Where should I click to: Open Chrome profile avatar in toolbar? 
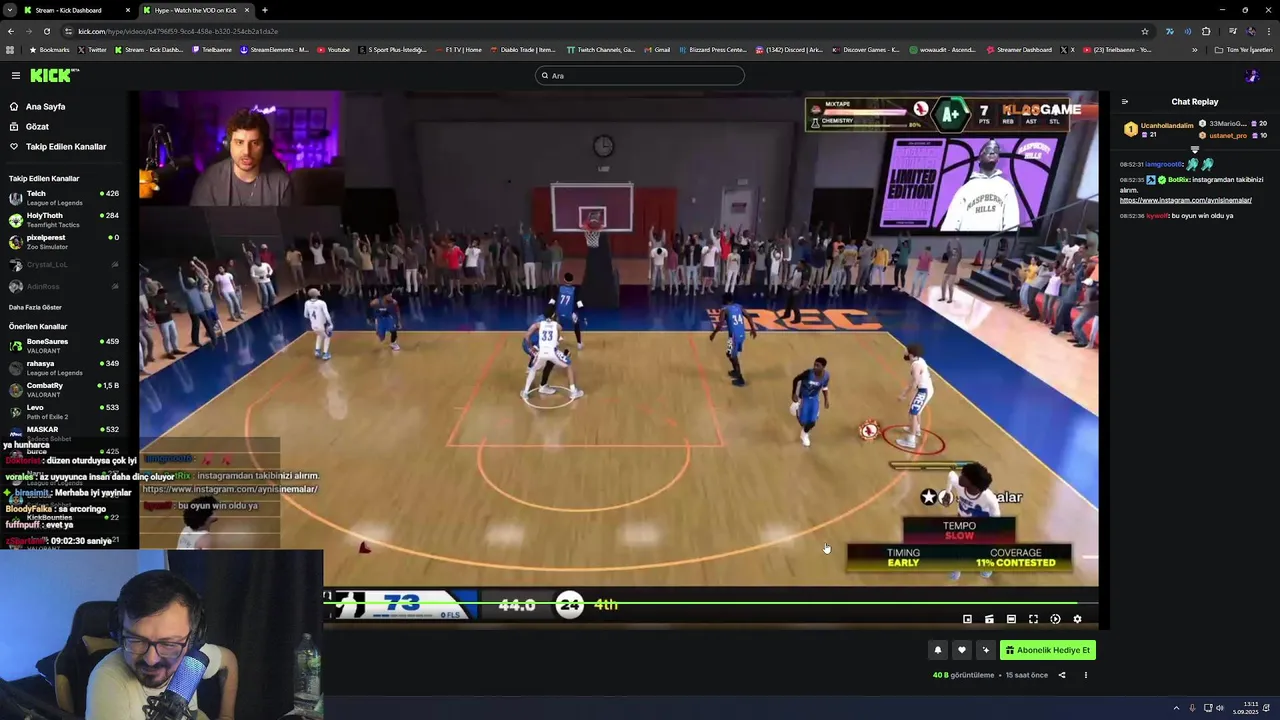click(x=1251, y=31)
